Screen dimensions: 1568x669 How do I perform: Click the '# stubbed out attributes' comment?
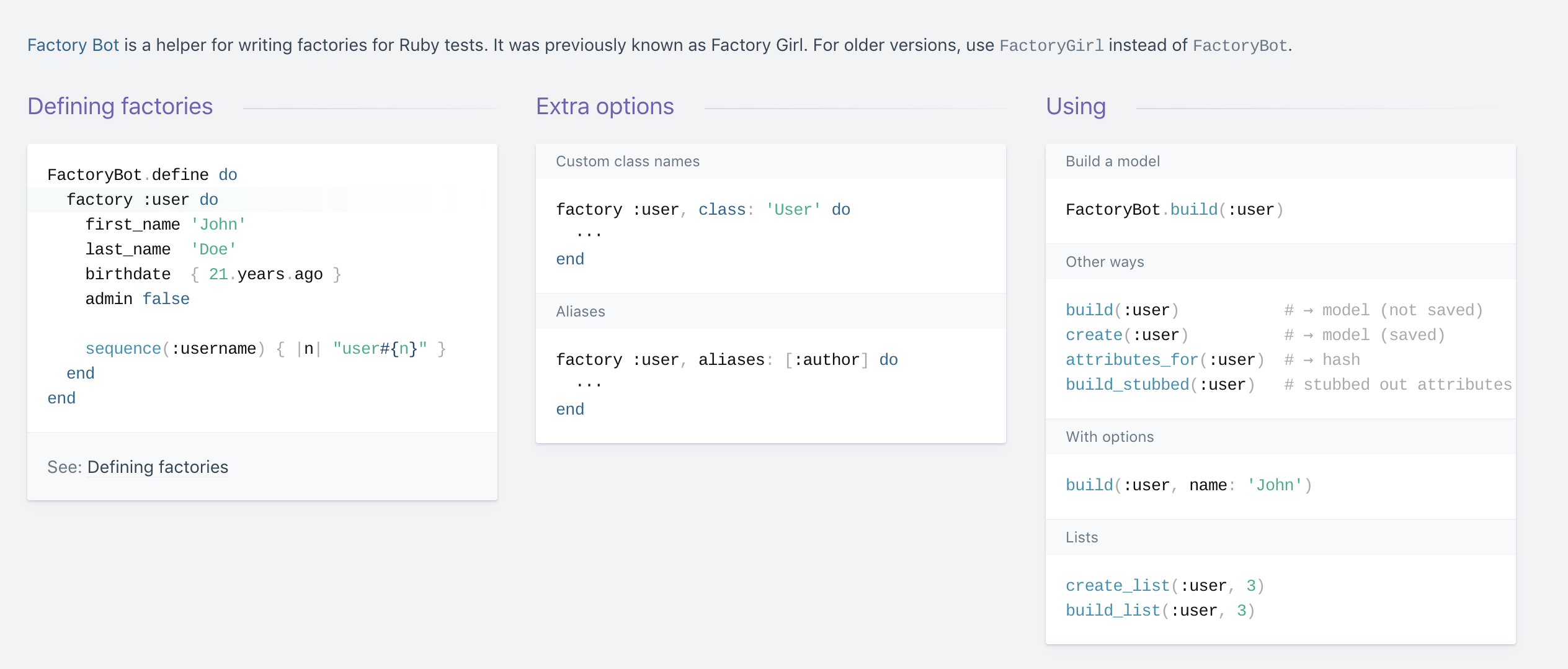(1397, 385)
